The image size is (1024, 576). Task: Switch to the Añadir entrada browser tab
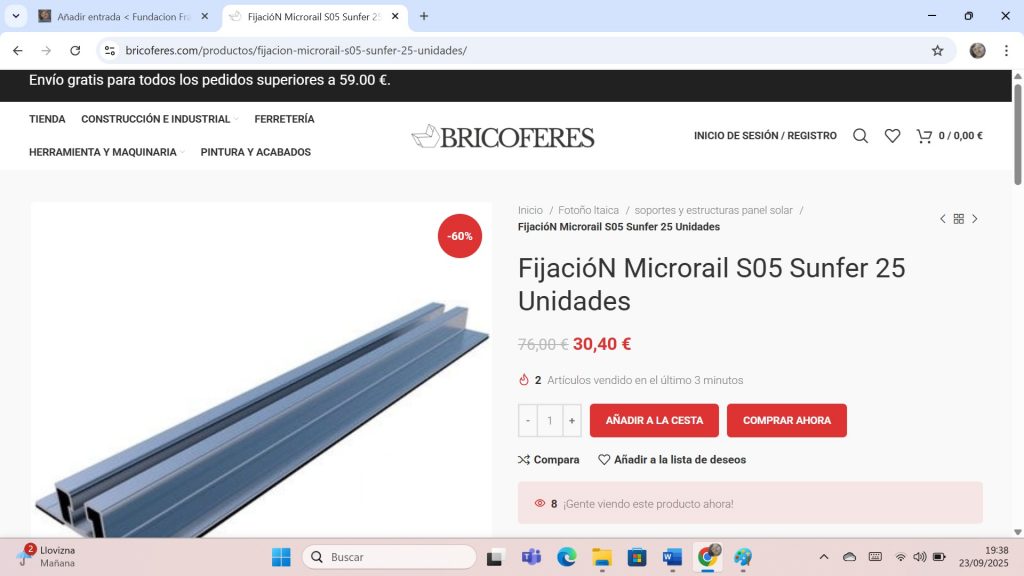(x=124, y=16)
